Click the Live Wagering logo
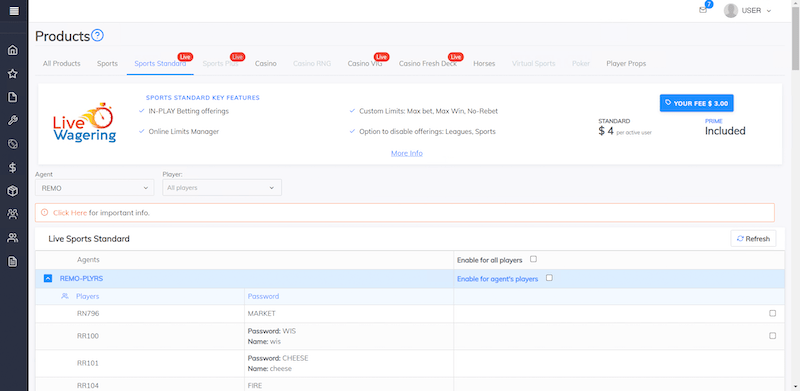This screenshot has height=391, width=800. point(85,123)
